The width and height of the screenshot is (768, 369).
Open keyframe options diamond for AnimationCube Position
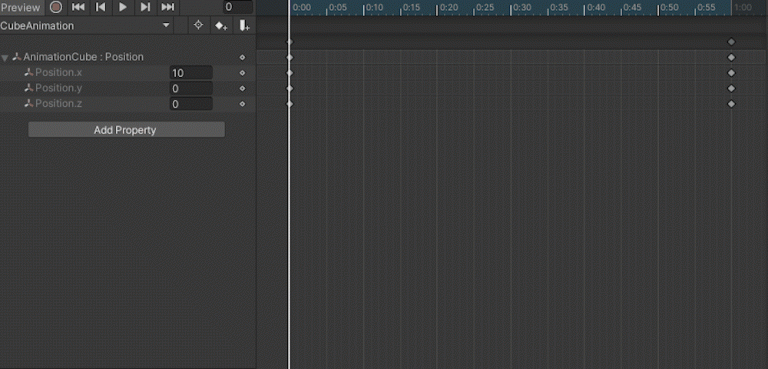242,57
